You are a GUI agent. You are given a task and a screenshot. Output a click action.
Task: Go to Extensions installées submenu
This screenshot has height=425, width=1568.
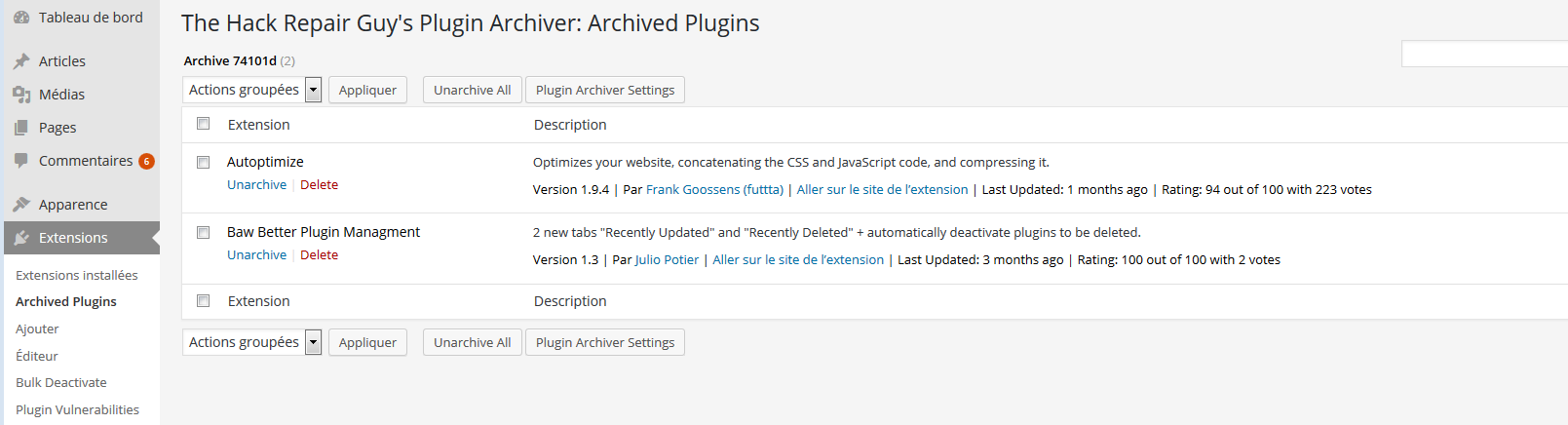[x=77, y=276]
